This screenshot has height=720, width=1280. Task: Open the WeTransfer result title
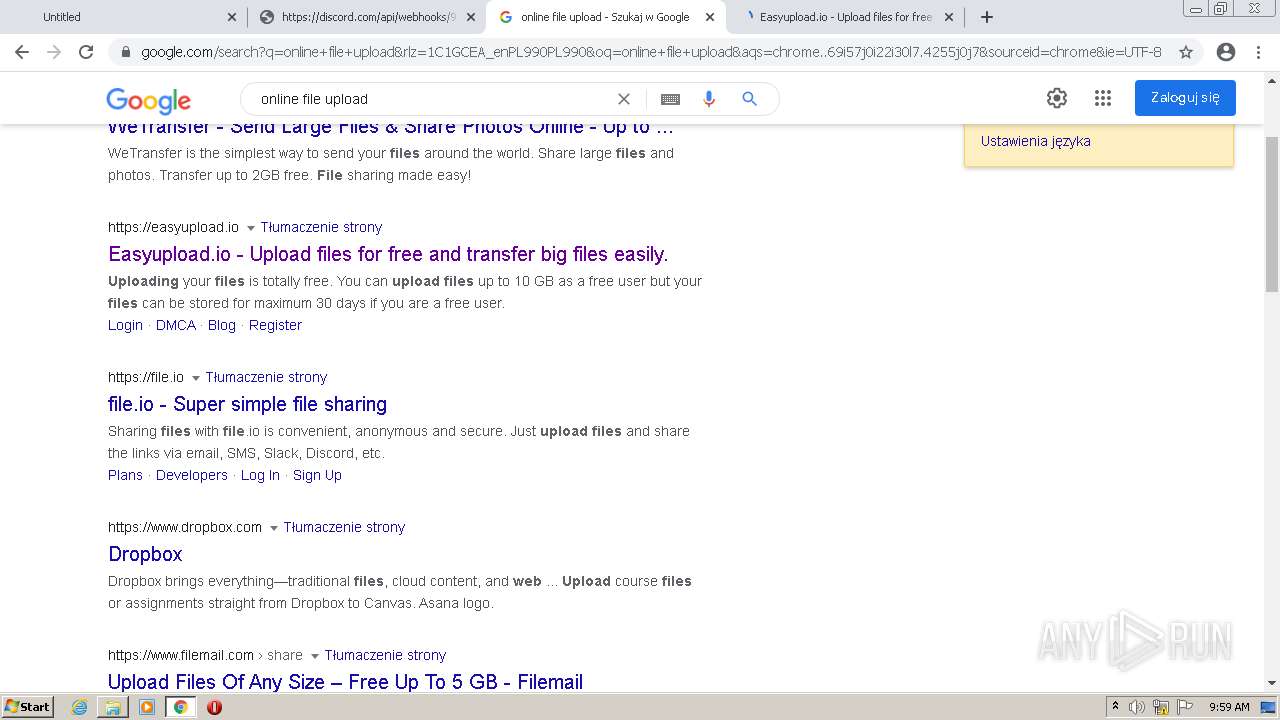390,127
